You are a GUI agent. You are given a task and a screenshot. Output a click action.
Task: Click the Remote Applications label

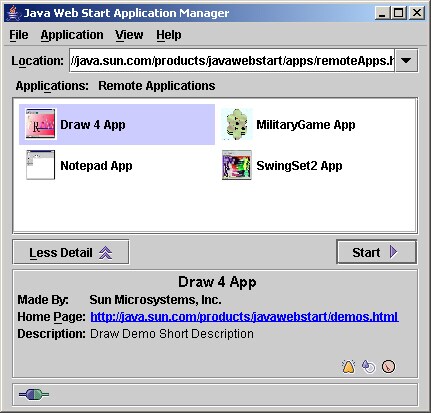pos(157,86)
